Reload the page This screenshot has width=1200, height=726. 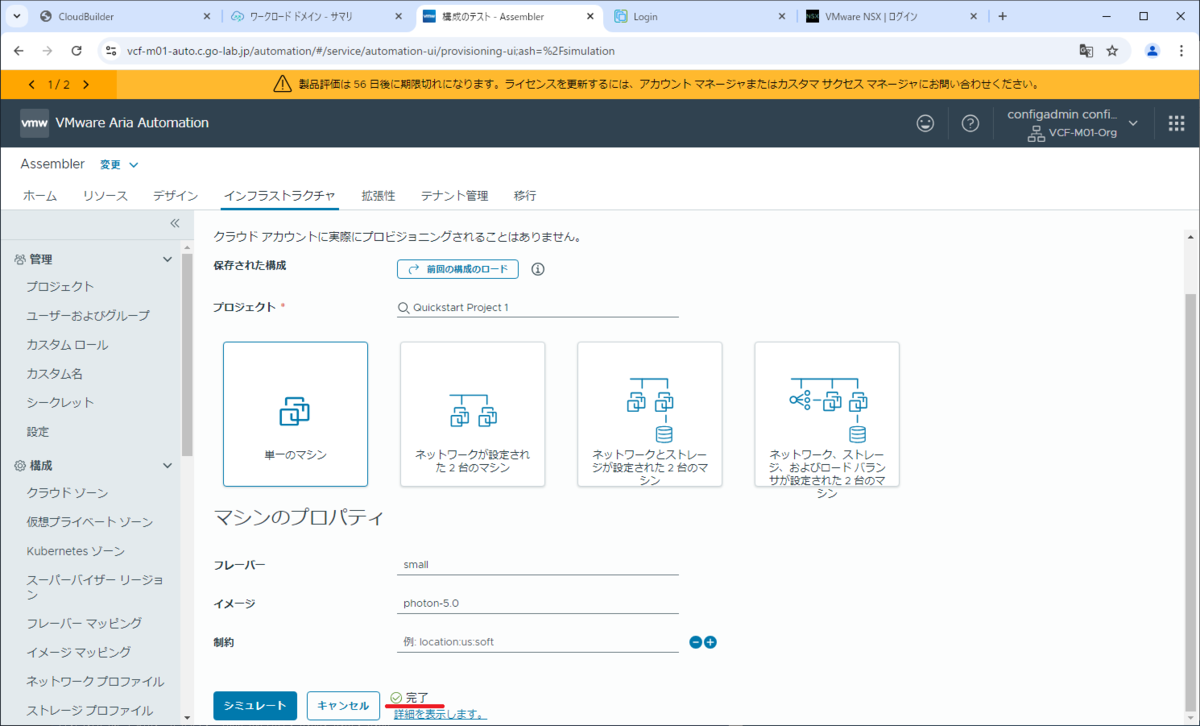point(76,50)
